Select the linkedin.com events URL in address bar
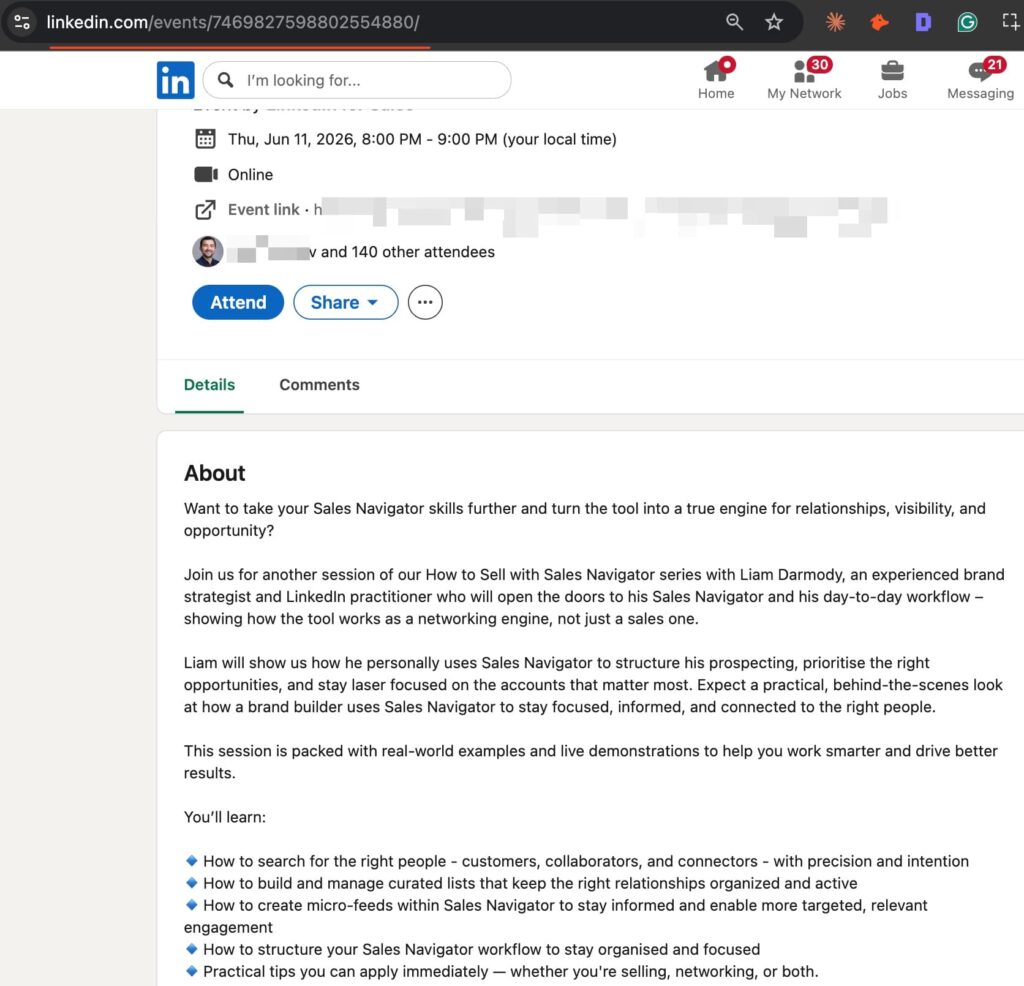Viewport: 1024px width, 986px height. 232,22
